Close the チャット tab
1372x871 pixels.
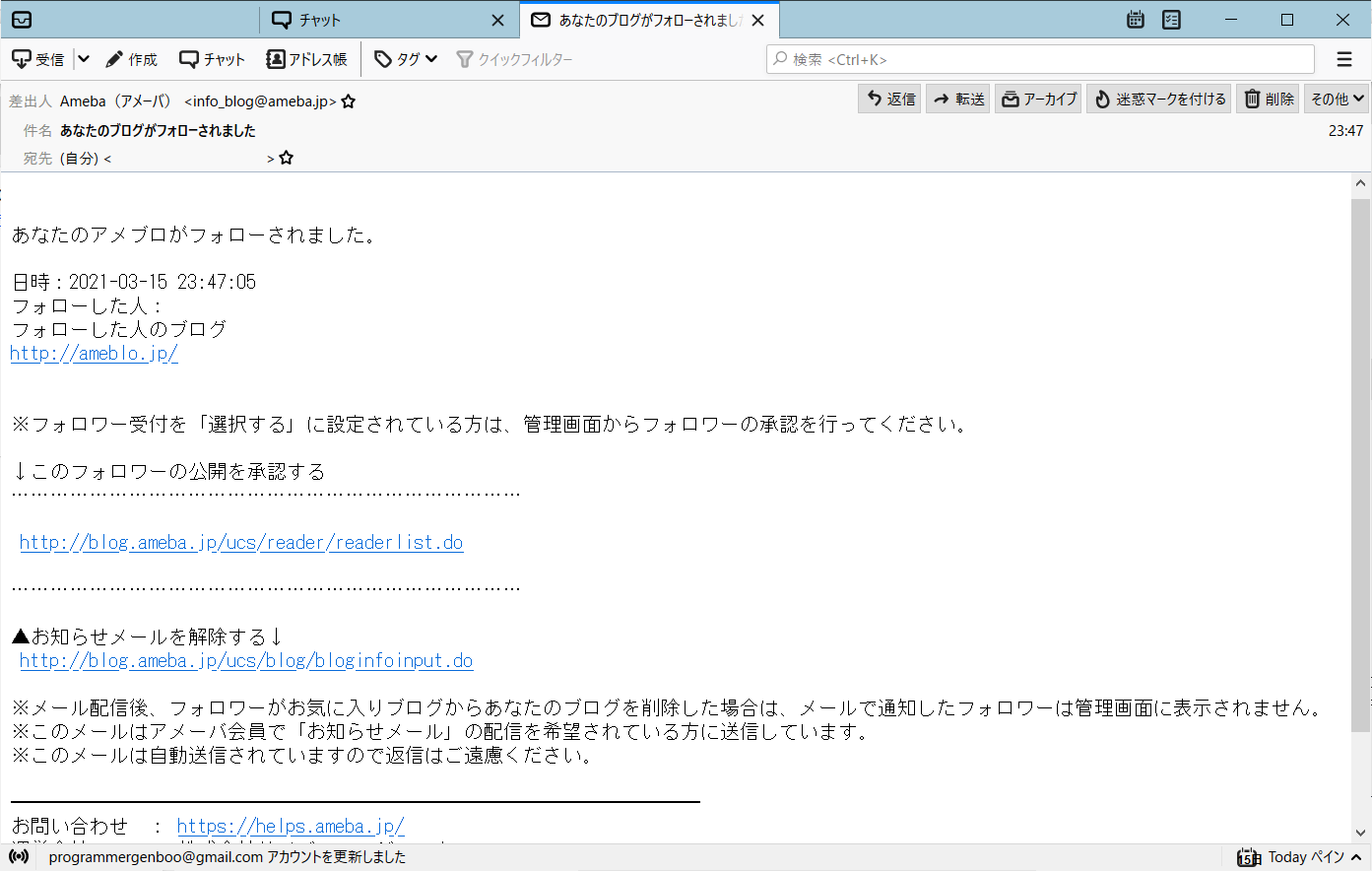(x=498, y=20)
